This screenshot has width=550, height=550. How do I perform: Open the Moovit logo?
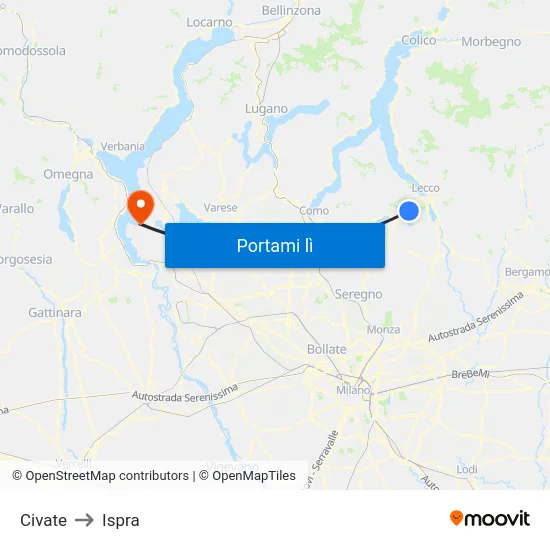[x=490, y=518]
